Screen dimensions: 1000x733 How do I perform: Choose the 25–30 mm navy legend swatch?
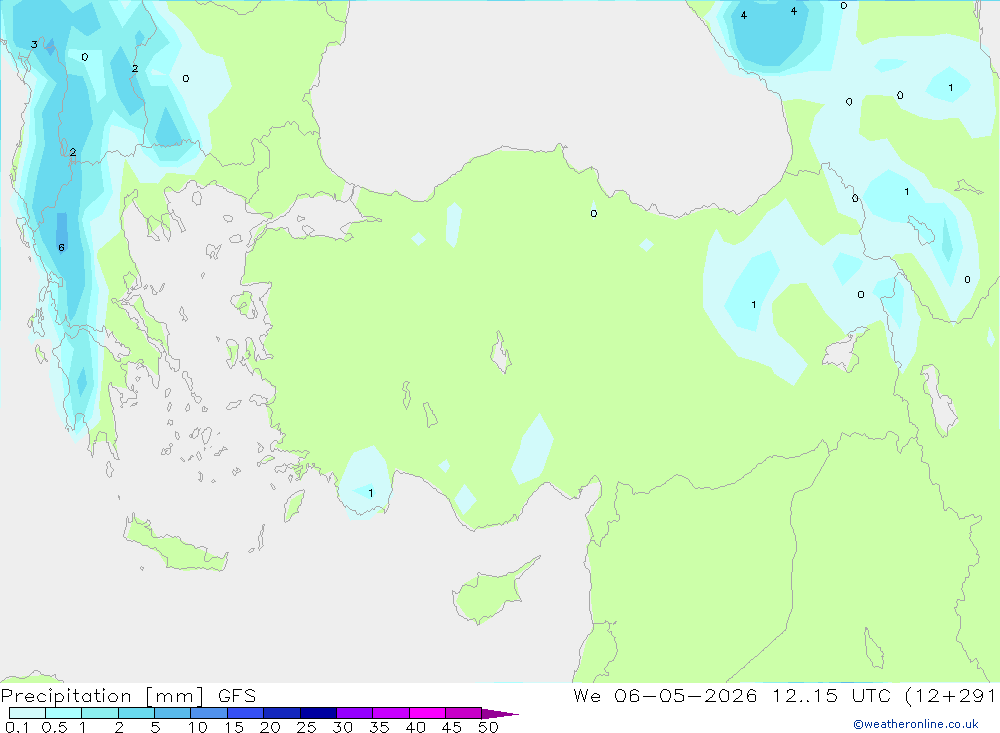[318, 713]
